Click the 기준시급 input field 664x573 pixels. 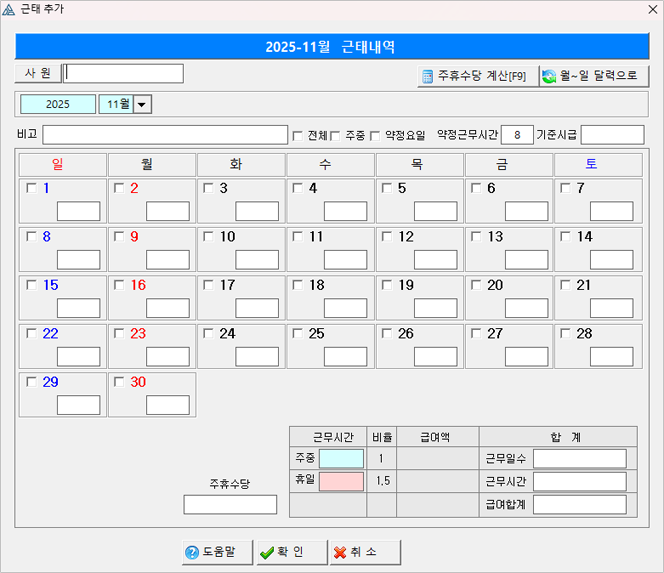[613, 135]
